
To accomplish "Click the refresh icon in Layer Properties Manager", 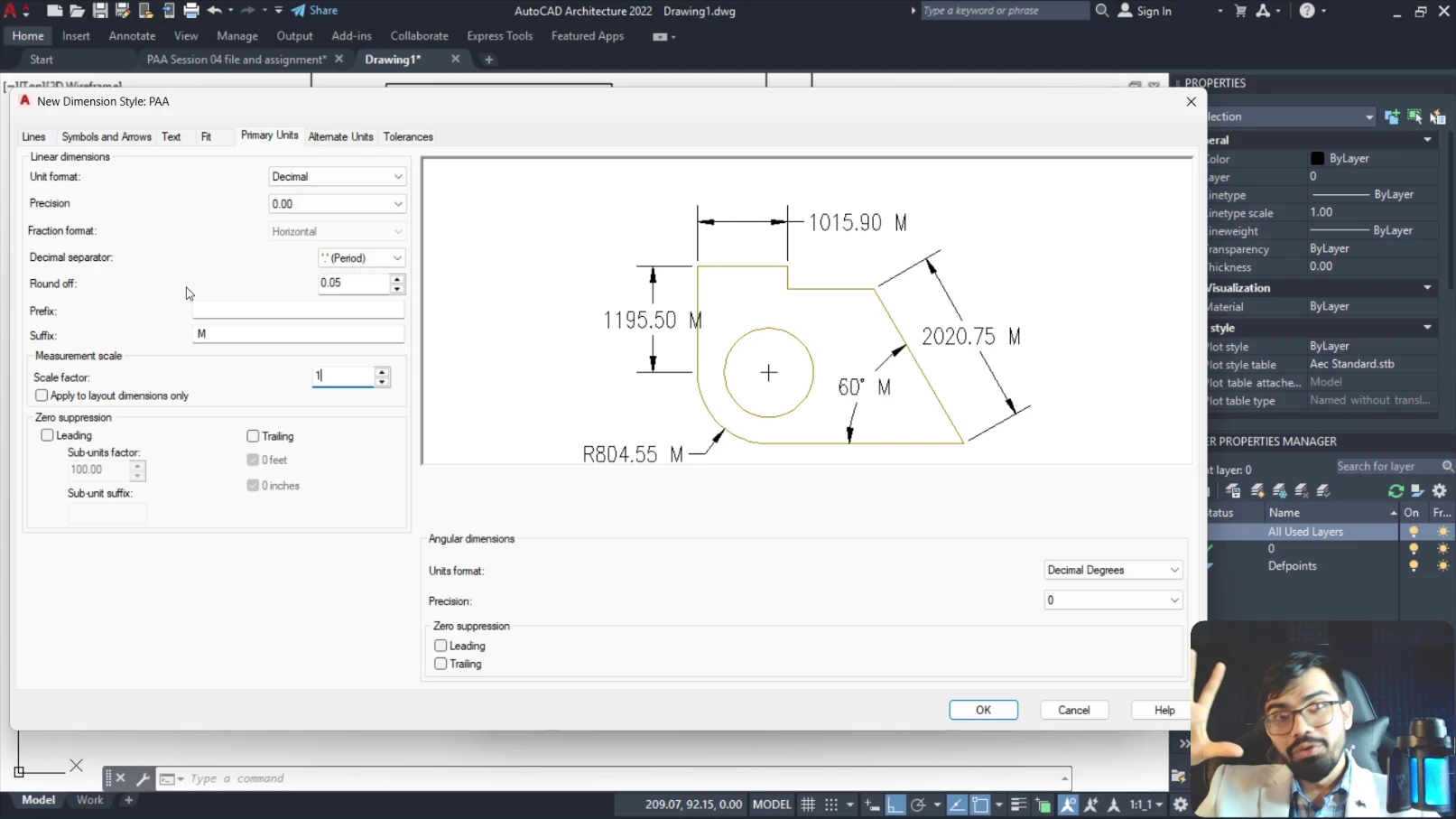I will (x=1396, y=491).
